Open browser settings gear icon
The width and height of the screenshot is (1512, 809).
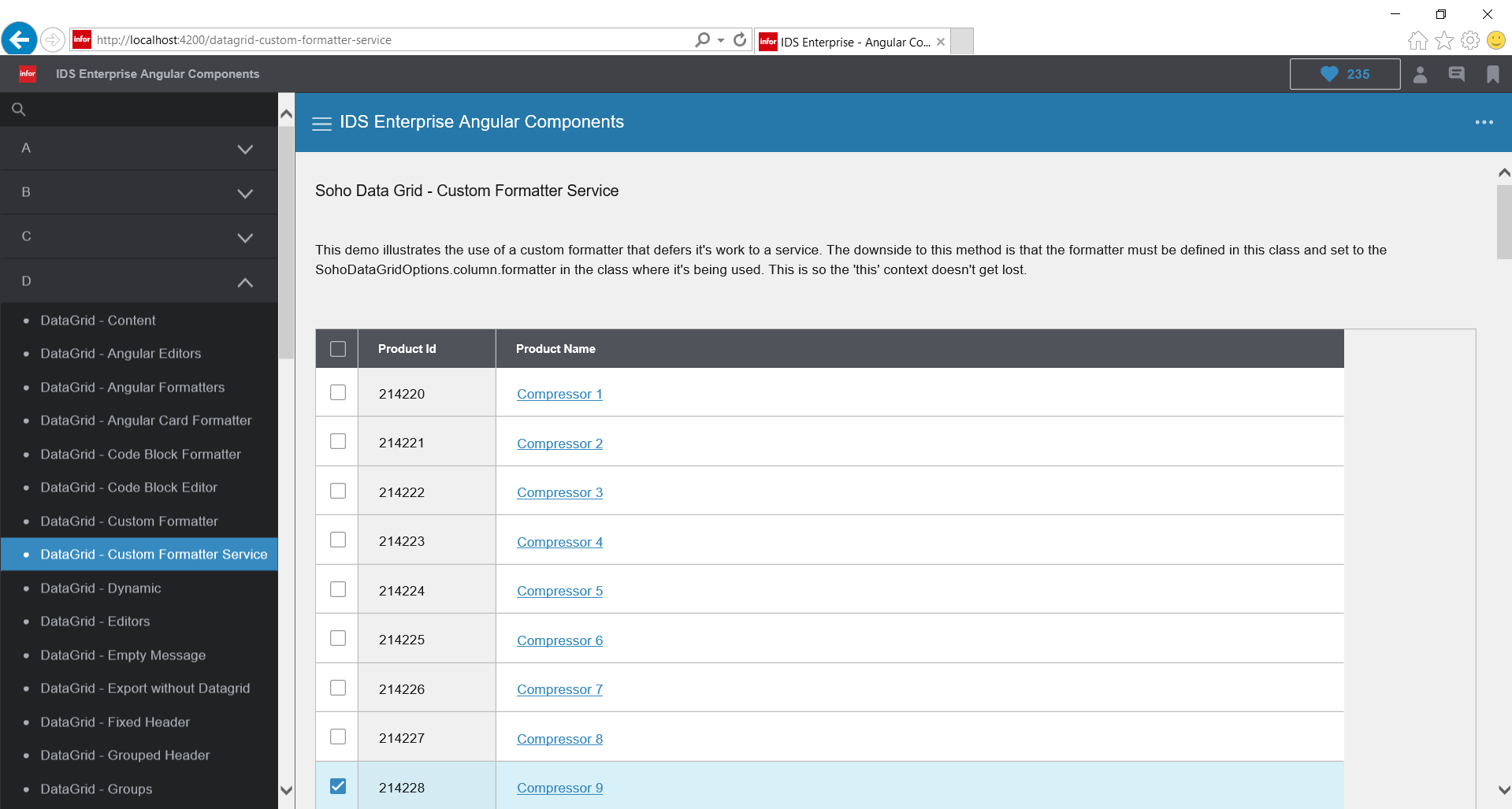[x=1470, y=40]
